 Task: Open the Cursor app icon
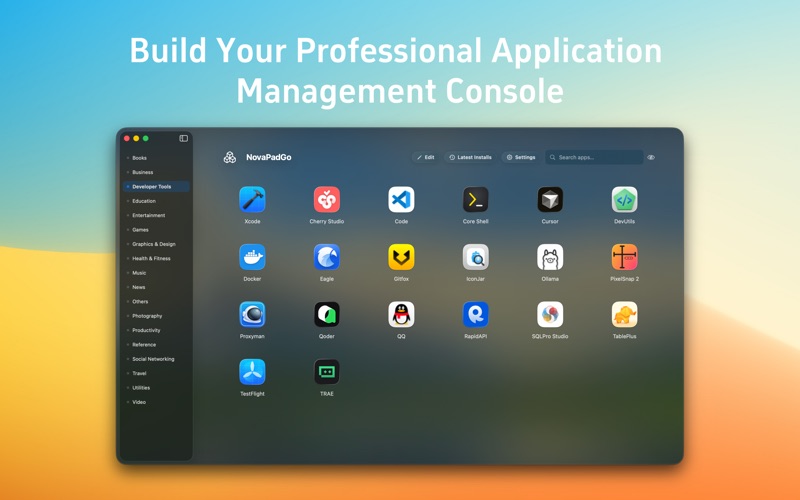[550, 199]
